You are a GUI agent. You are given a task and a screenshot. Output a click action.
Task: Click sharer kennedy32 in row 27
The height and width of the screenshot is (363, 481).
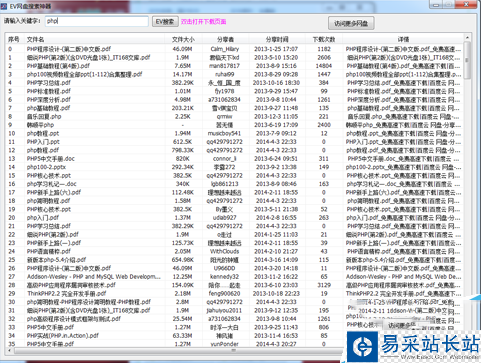[x=225, y=277]
